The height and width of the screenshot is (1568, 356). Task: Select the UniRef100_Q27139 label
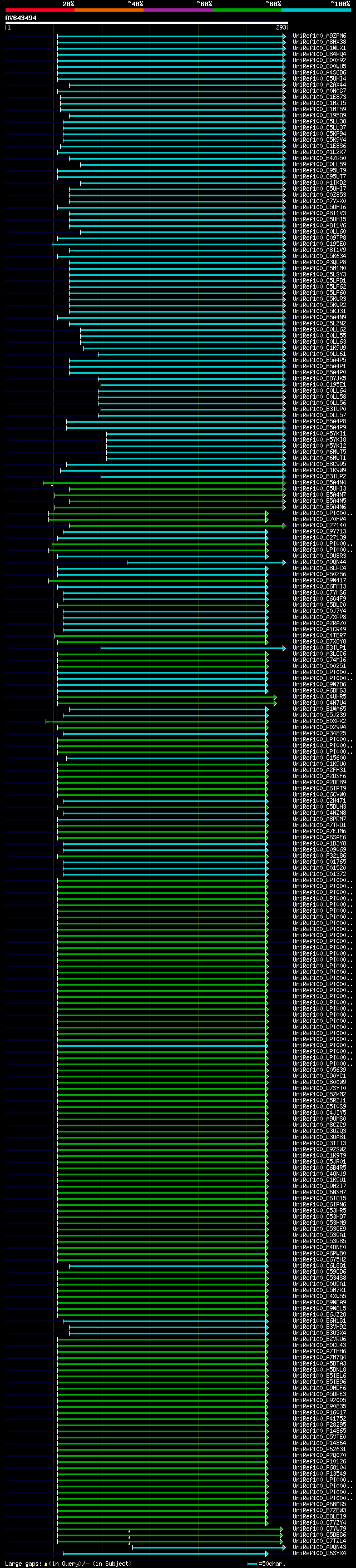click(319, 537)
